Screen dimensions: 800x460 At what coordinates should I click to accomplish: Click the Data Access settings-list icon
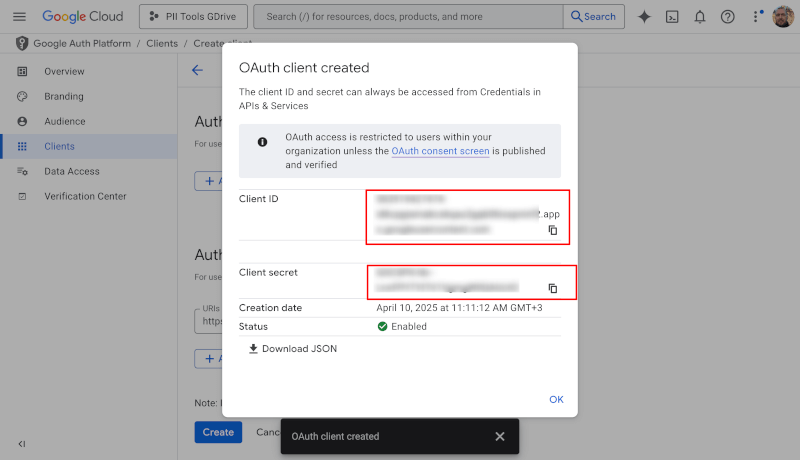(x=22, y=171)
